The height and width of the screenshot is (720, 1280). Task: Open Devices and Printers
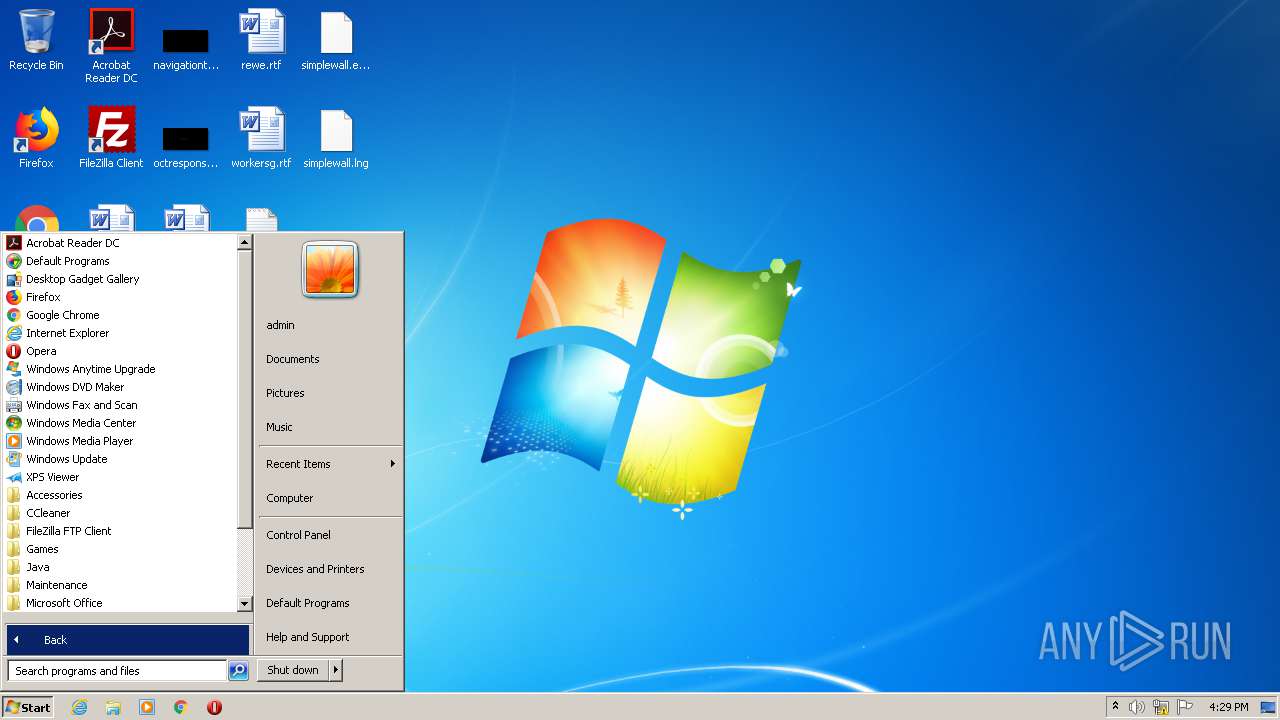pyautogui.click(x=330, y=569)
